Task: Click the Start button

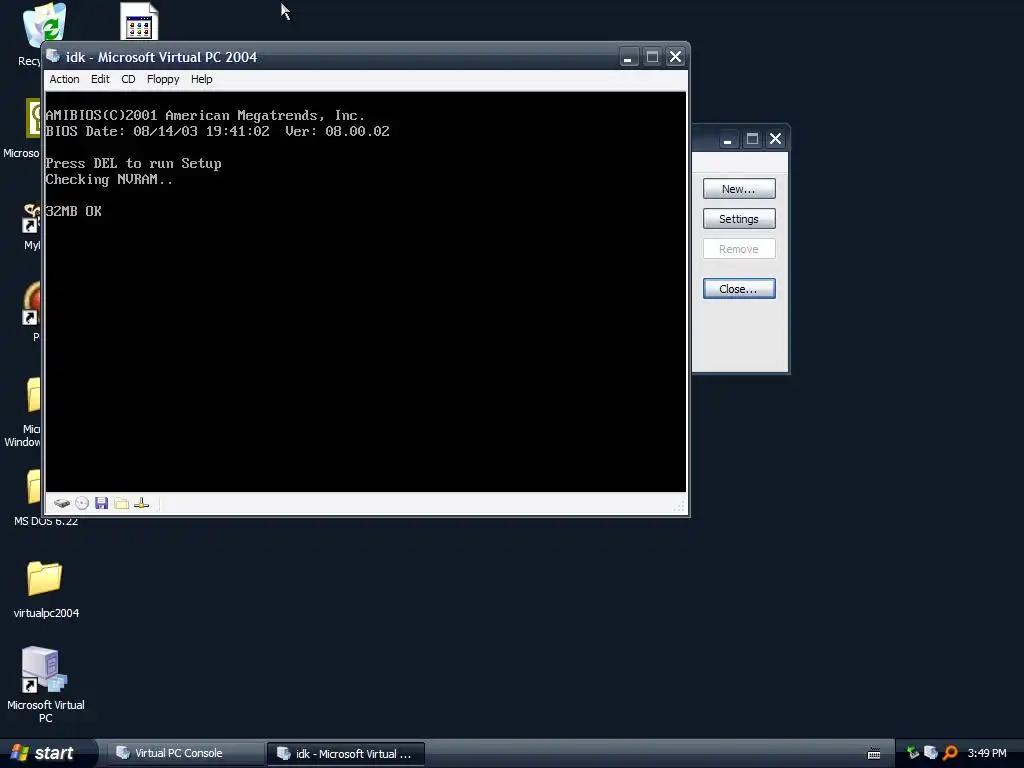Action: [47, 753]
